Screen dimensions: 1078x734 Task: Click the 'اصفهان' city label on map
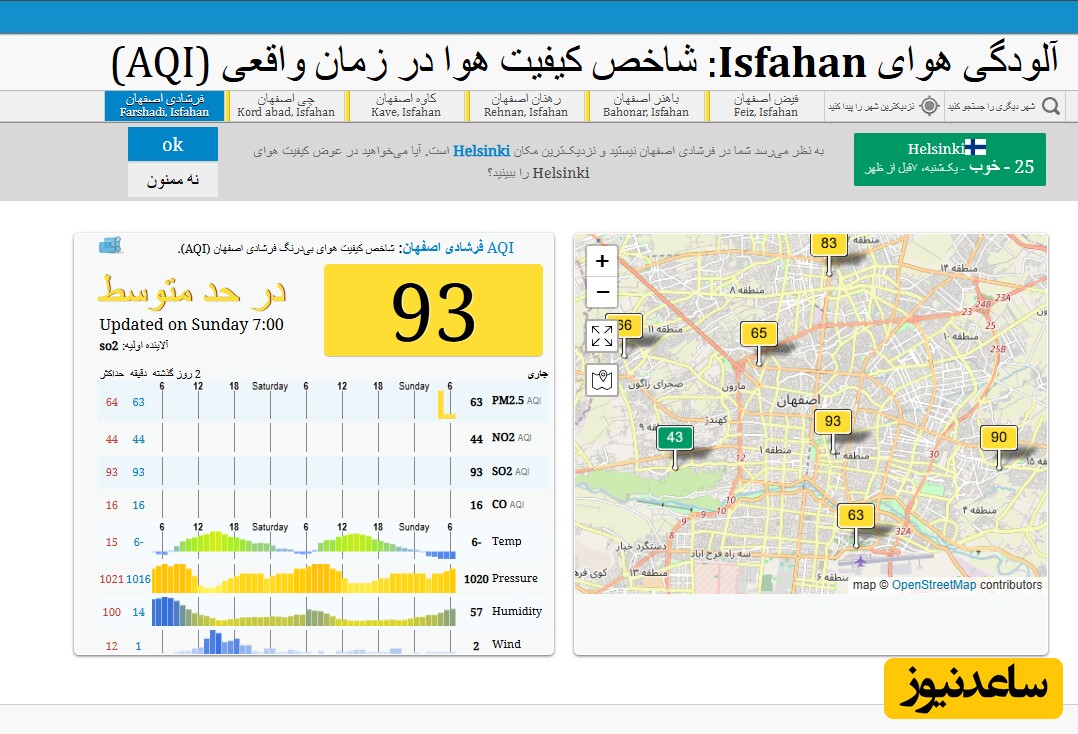pyautogui.click(x=799, y=400)
